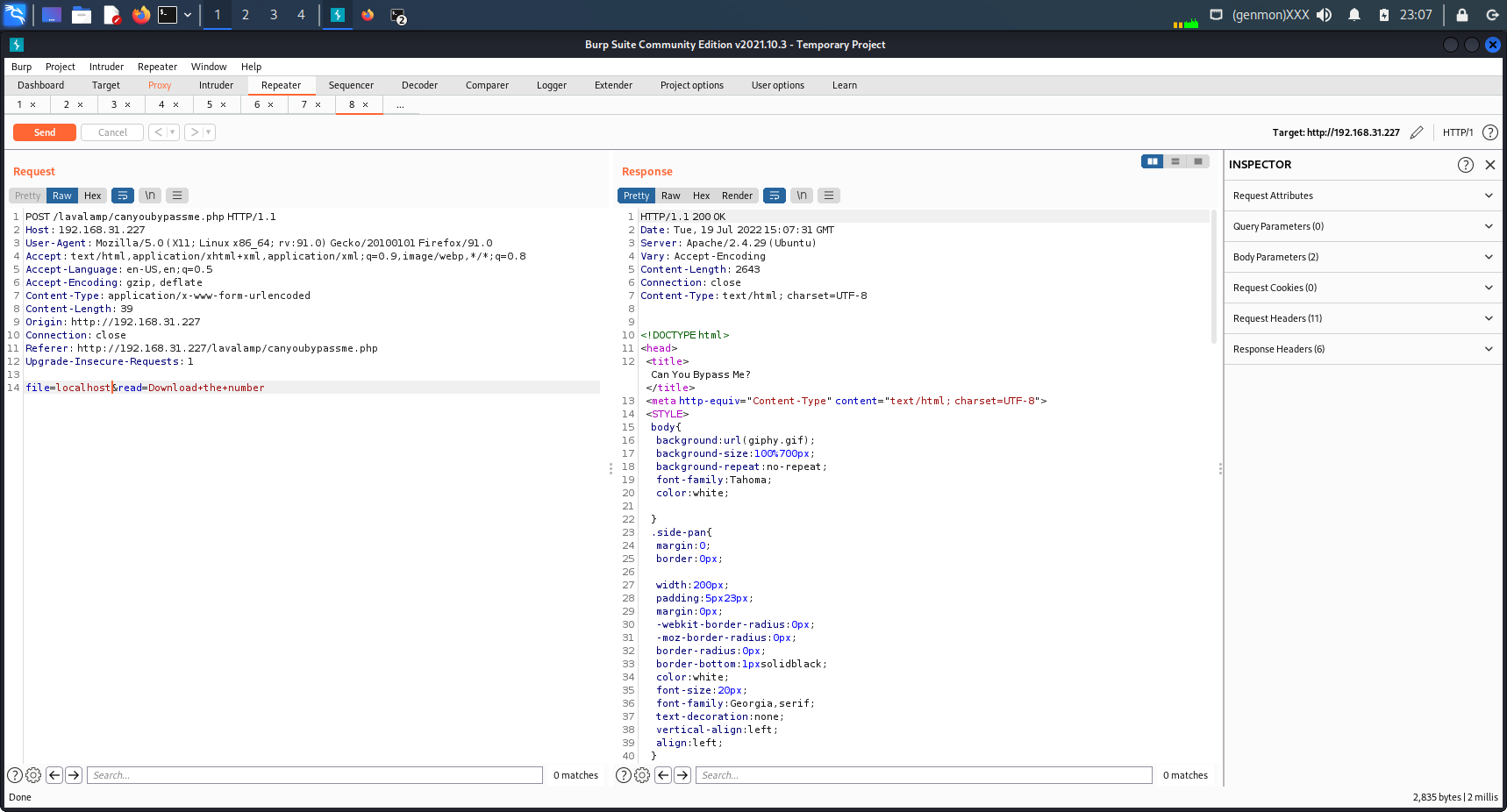Open the Burp menu
Screen dimensions: 1507x812
(22, 67)
